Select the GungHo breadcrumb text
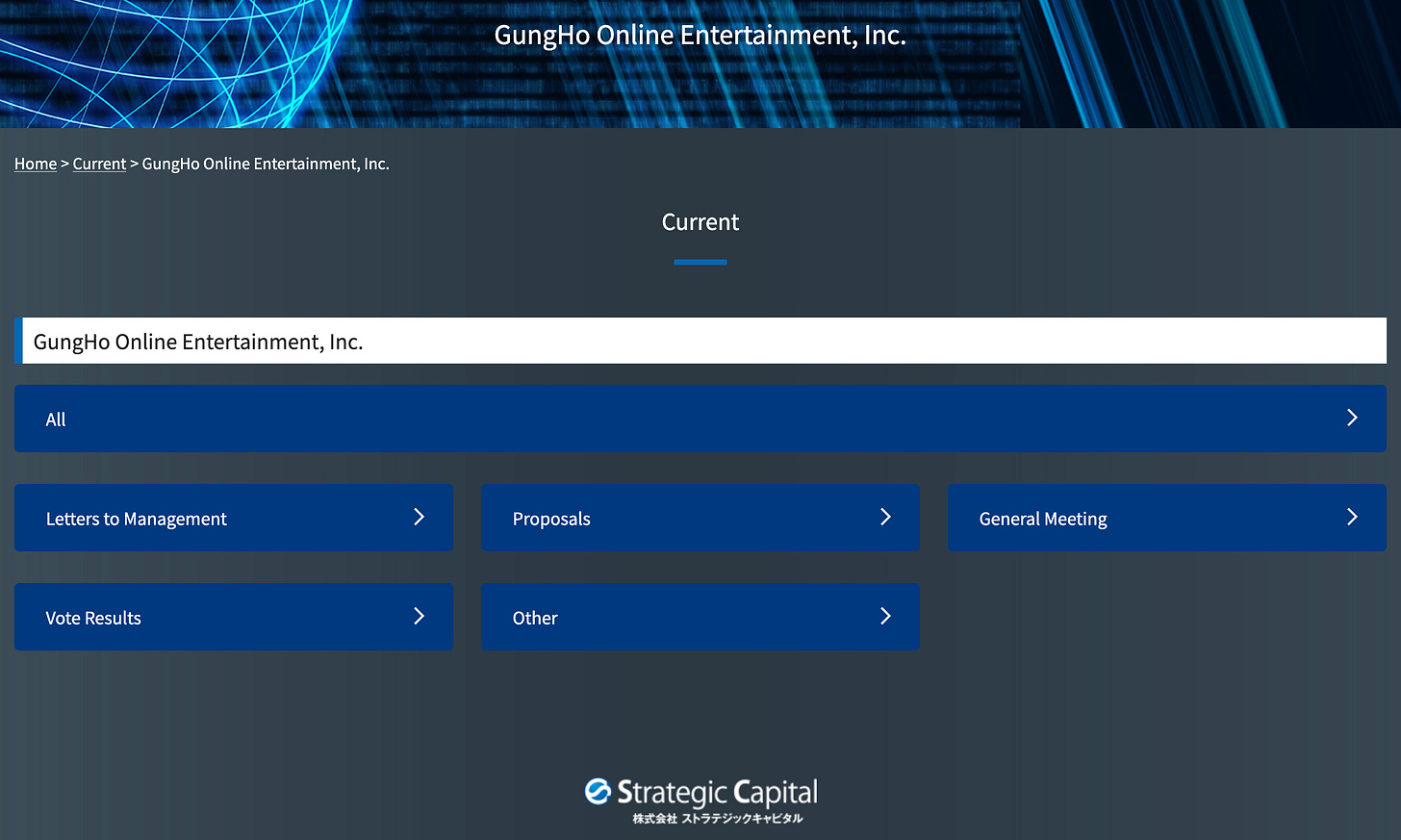 (266, 164)
